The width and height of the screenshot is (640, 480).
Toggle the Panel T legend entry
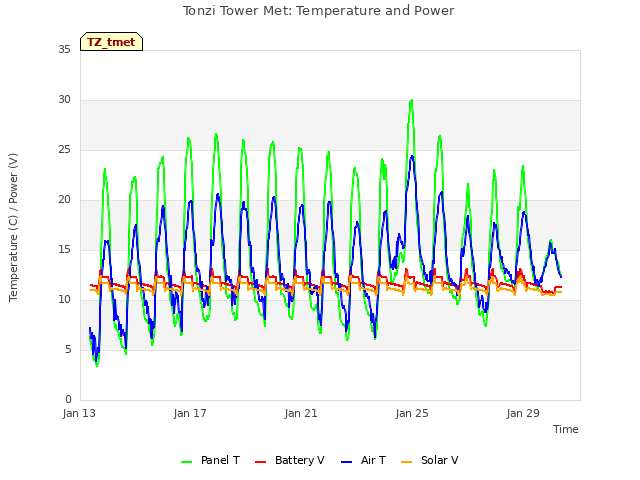tap(210, 460)
